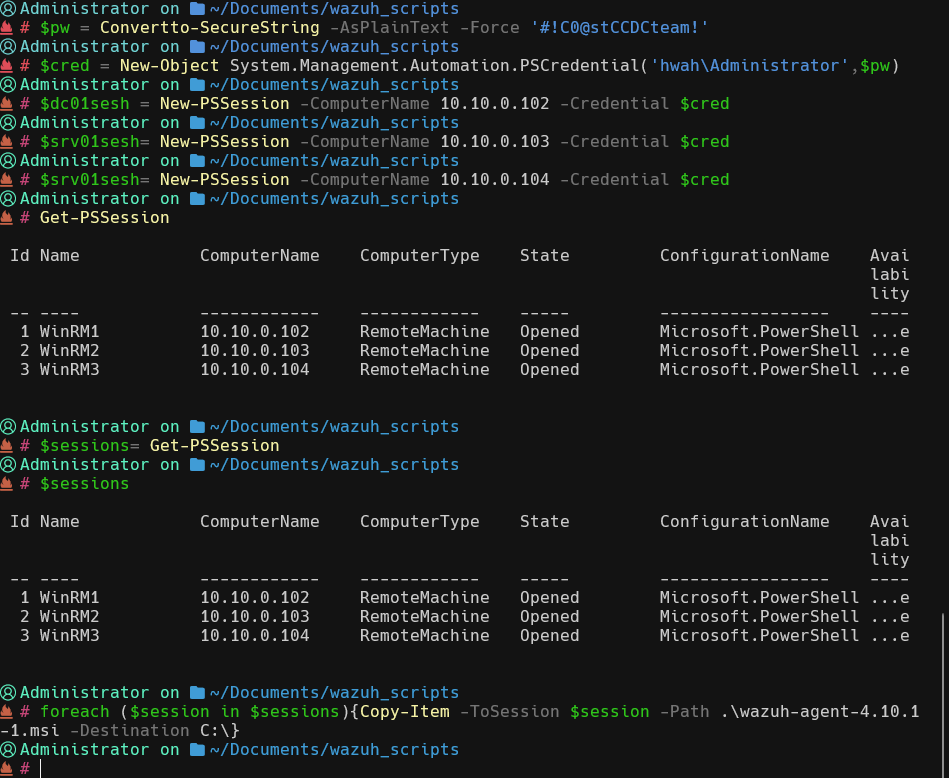Click the flame icon before the $pw command
Viewport: 949px width, 778px height.
(8, 27)
